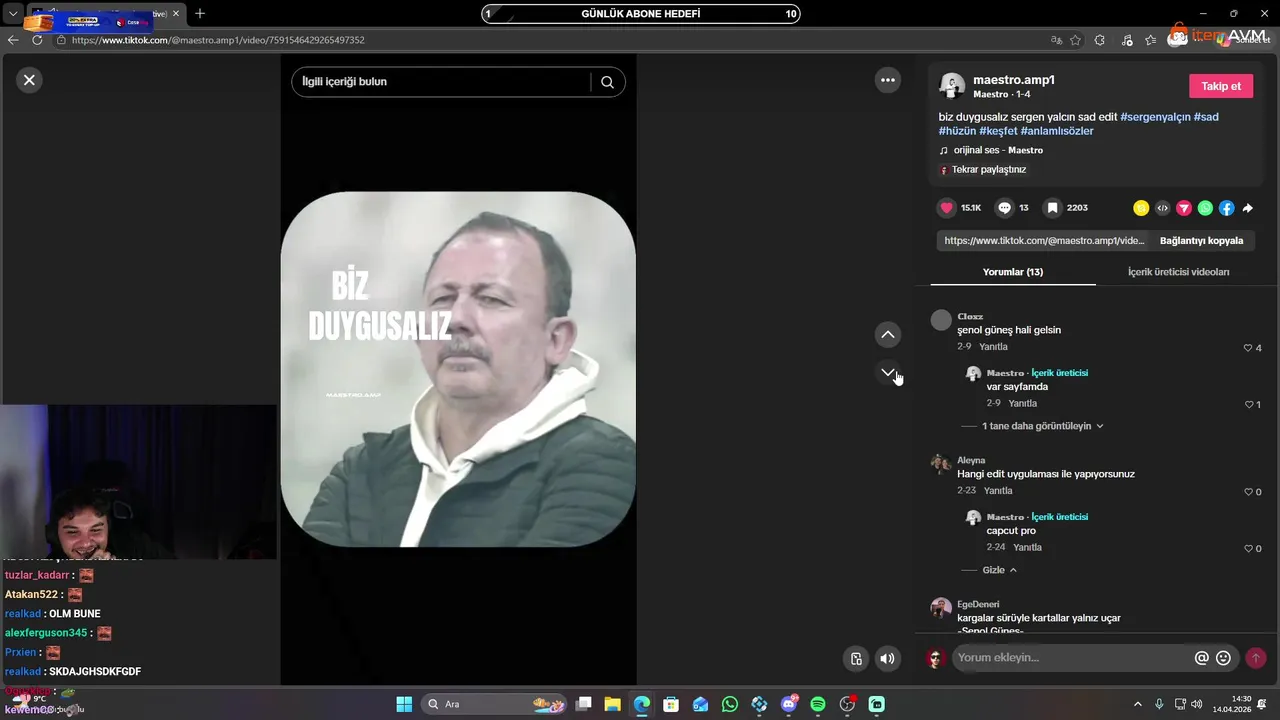Click the Takip et follow button
The image size is (1280, 720).
click(1221, 86)
